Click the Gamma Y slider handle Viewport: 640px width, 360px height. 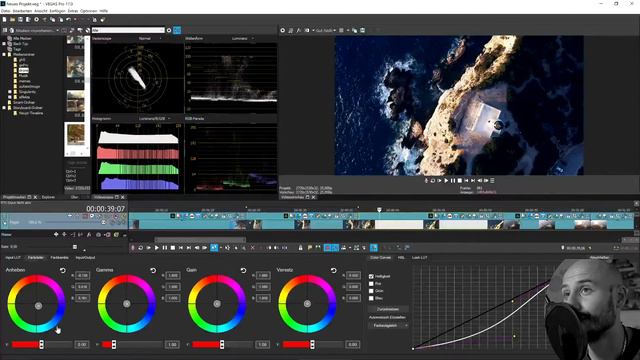pyautogui.click(x=114, y=344)
